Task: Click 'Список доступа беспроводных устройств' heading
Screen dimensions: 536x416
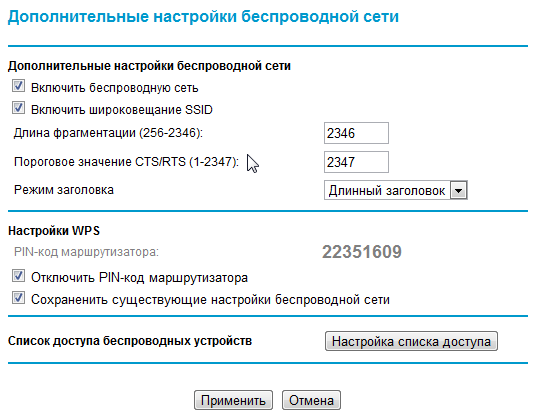Action: click(130, 341)
